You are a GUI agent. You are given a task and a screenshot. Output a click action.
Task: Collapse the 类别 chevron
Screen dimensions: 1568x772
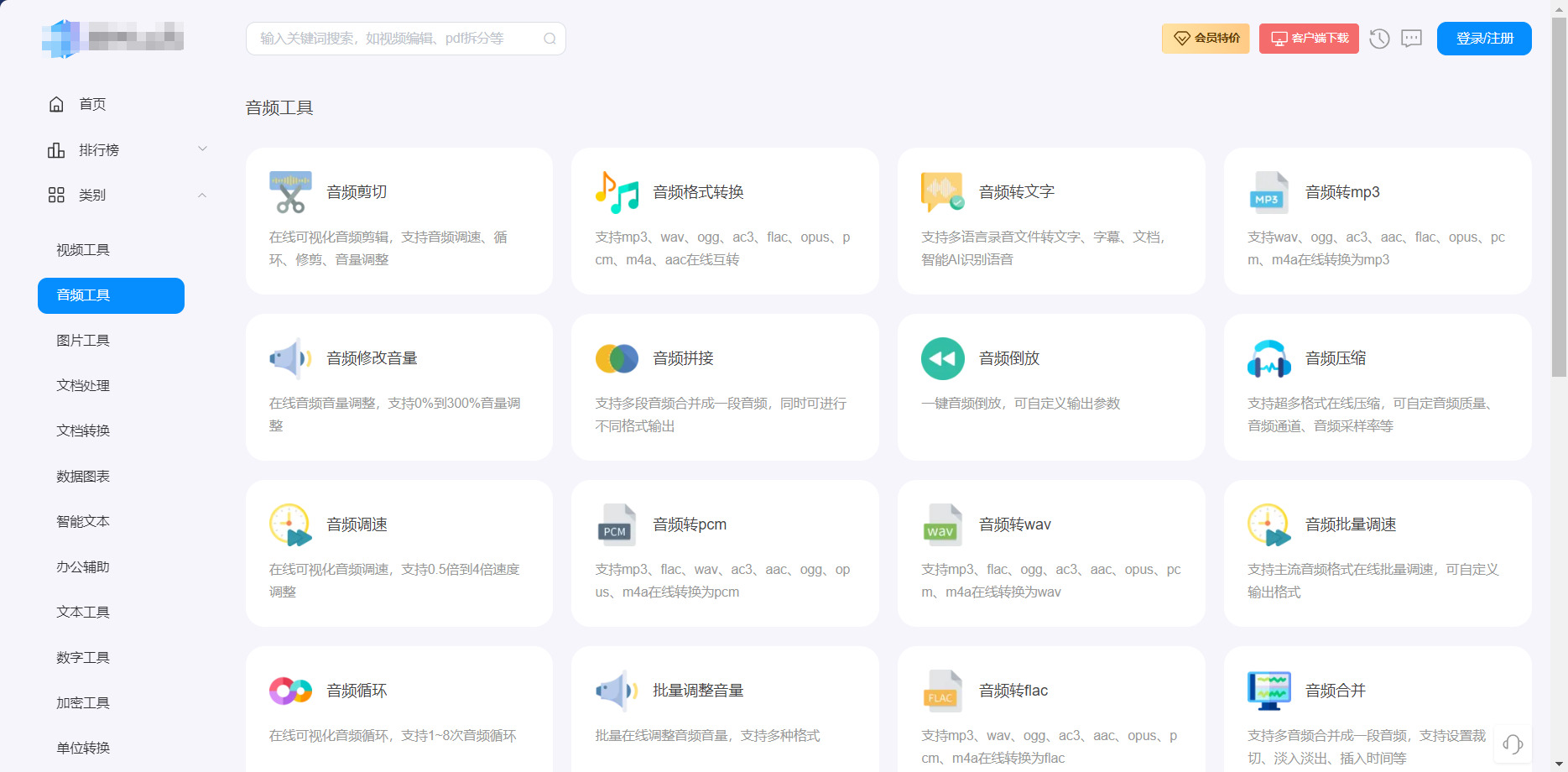point(202,195)
